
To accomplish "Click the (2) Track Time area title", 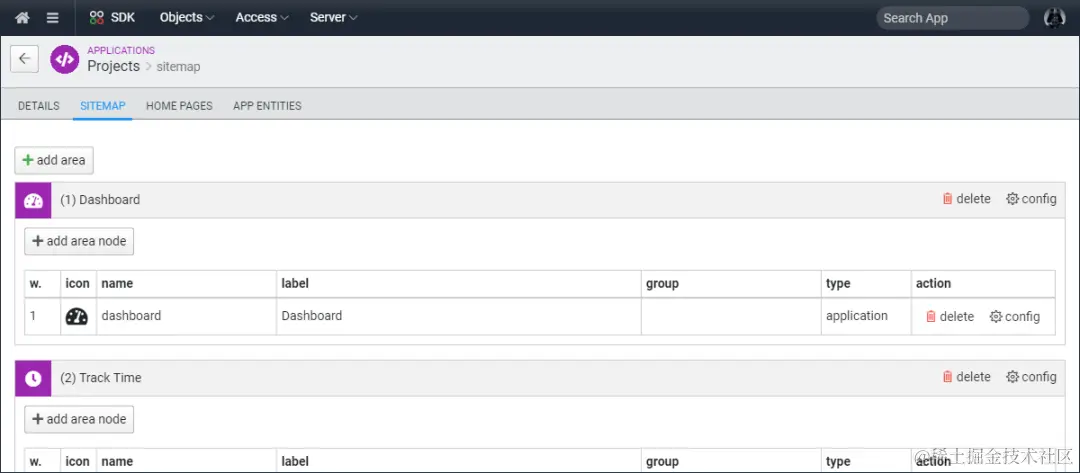I will click(x=101, y=378).
